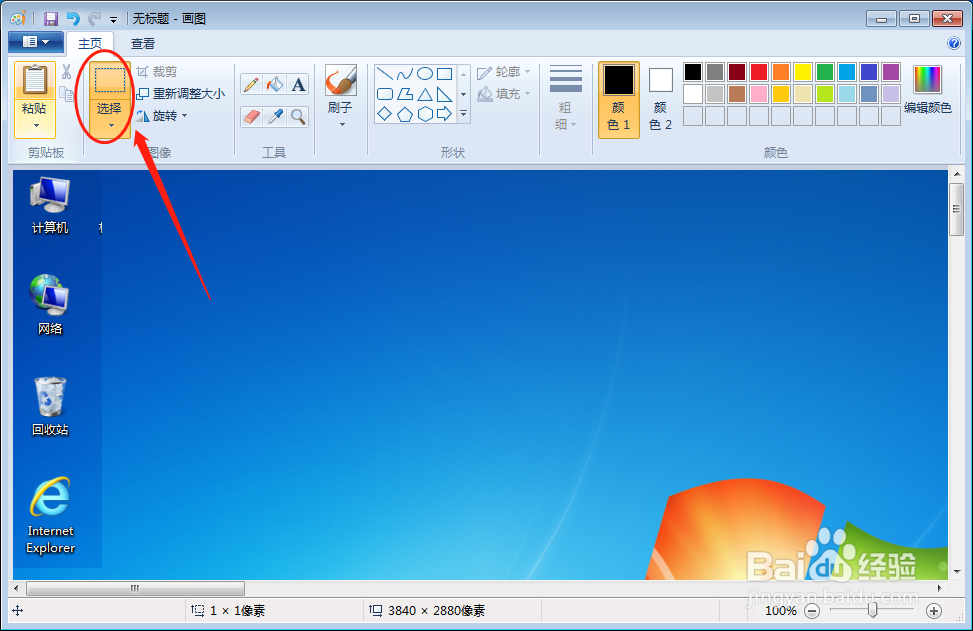Click the Copy icon in clipboard group
Viewport: 973px width, 631px height.
pos(66,94)
